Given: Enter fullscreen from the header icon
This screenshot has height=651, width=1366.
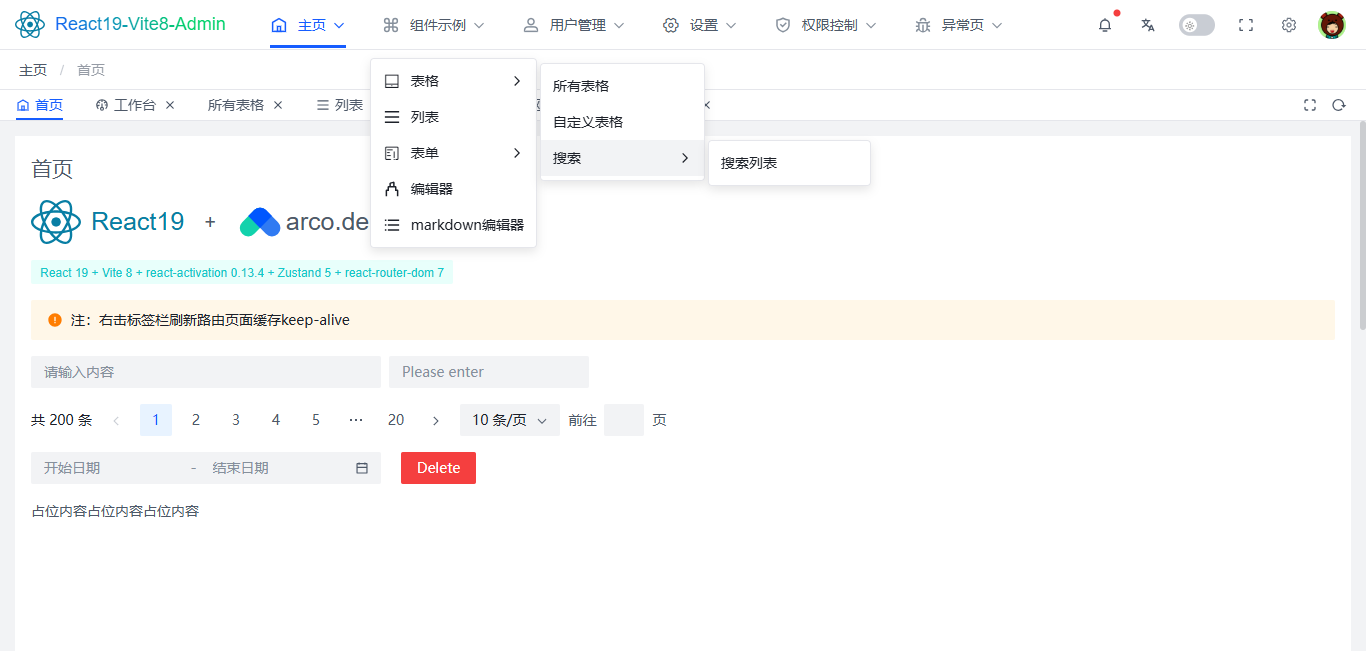Looking at the screenshot, I should point(1246,25).
